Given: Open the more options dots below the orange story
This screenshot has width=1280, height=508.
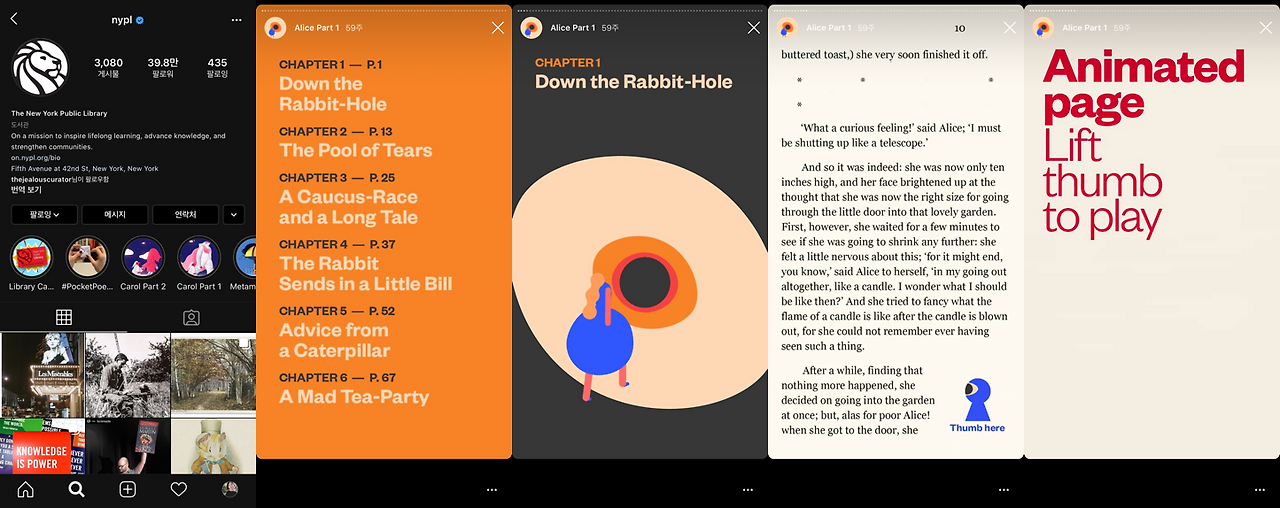Looking at the screenshot, I should pyautogui.click(x=492, y=490).
